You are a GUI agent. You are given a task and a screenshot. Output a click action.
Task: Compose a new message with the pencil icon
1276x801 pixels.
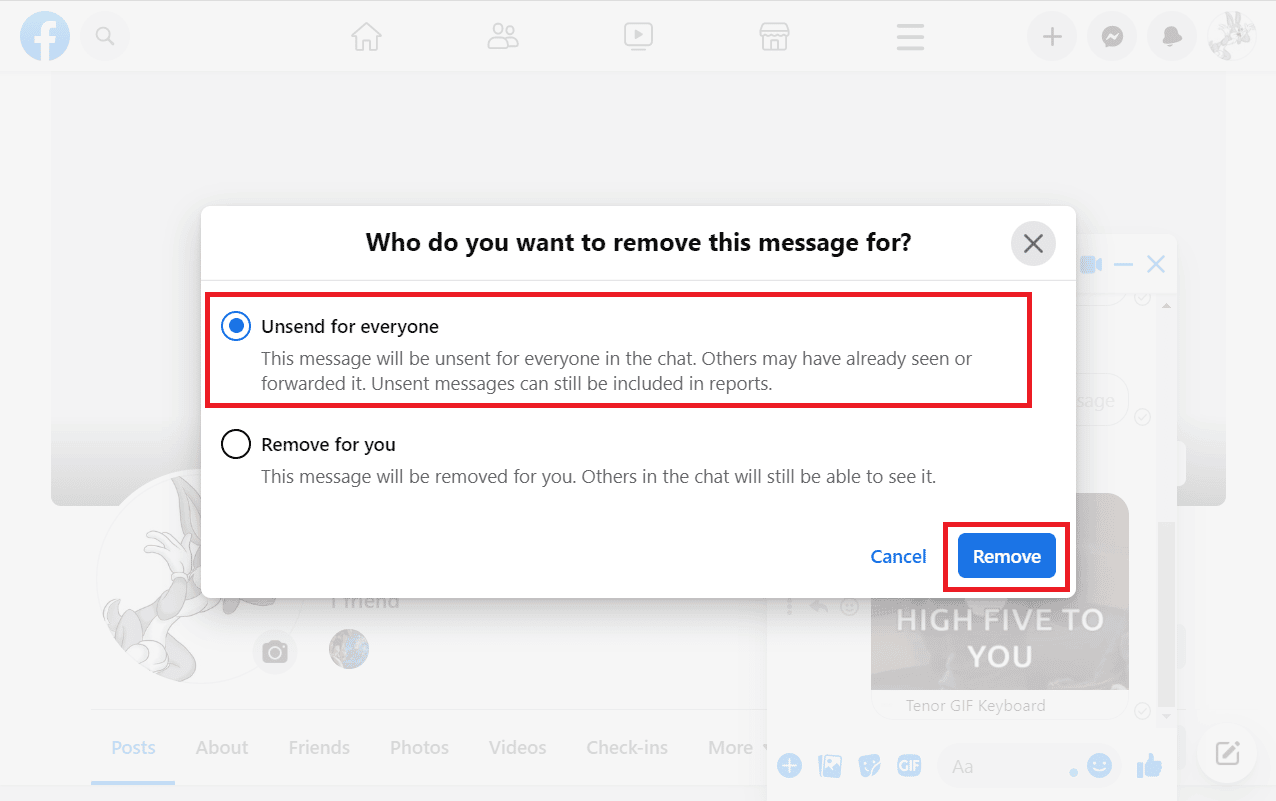(x=1227, y=754)
